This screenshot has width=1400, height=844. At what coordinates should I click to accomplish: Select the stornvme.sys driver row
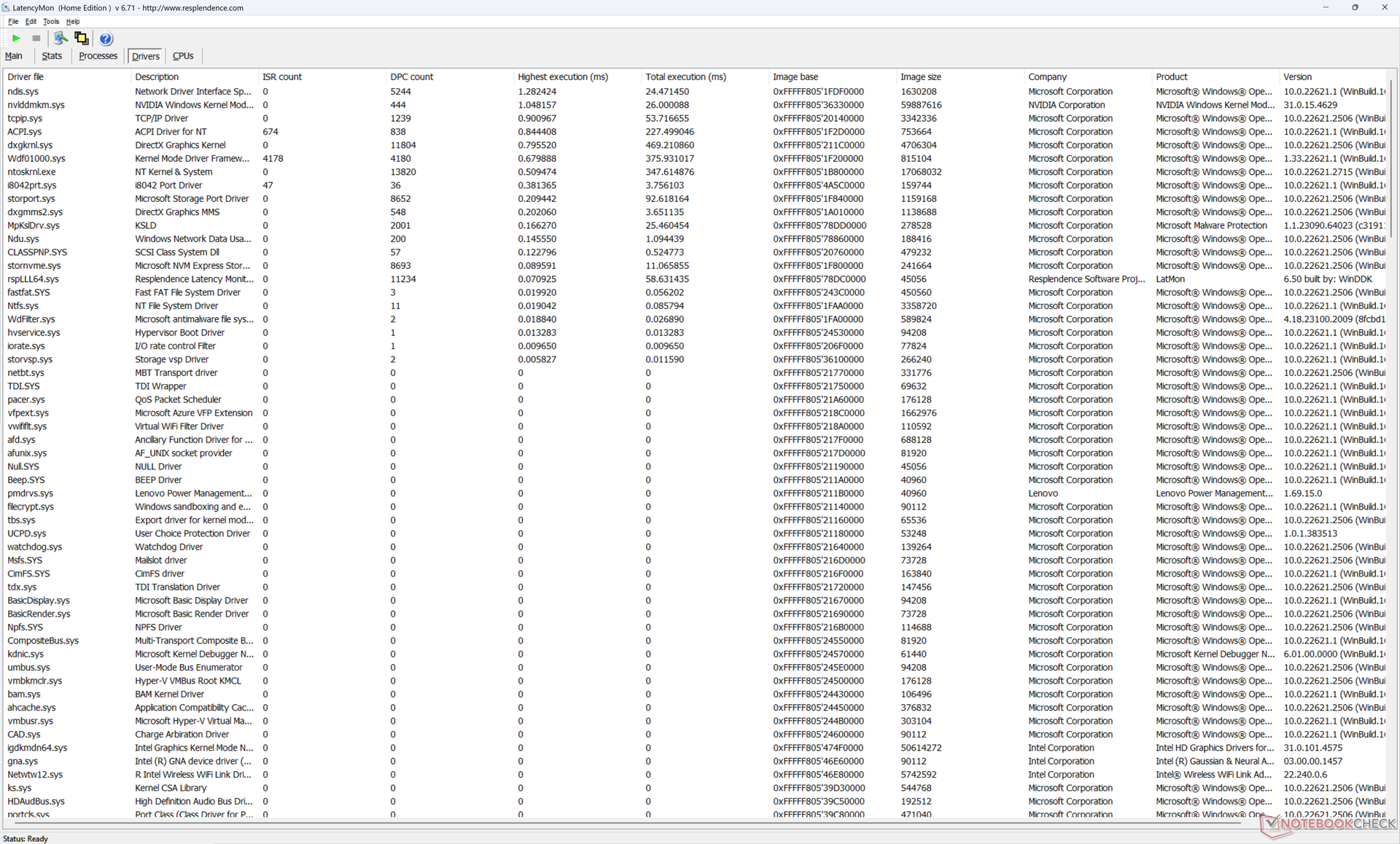696,265
